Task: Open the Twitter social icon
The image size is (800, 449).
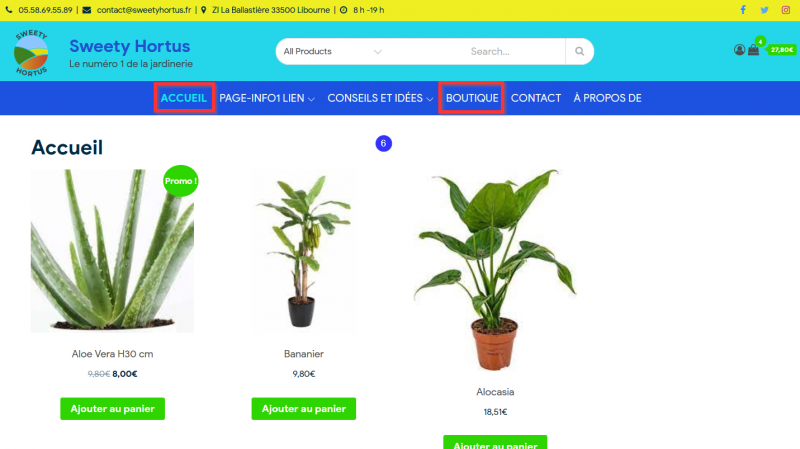Action: [764, 10]
